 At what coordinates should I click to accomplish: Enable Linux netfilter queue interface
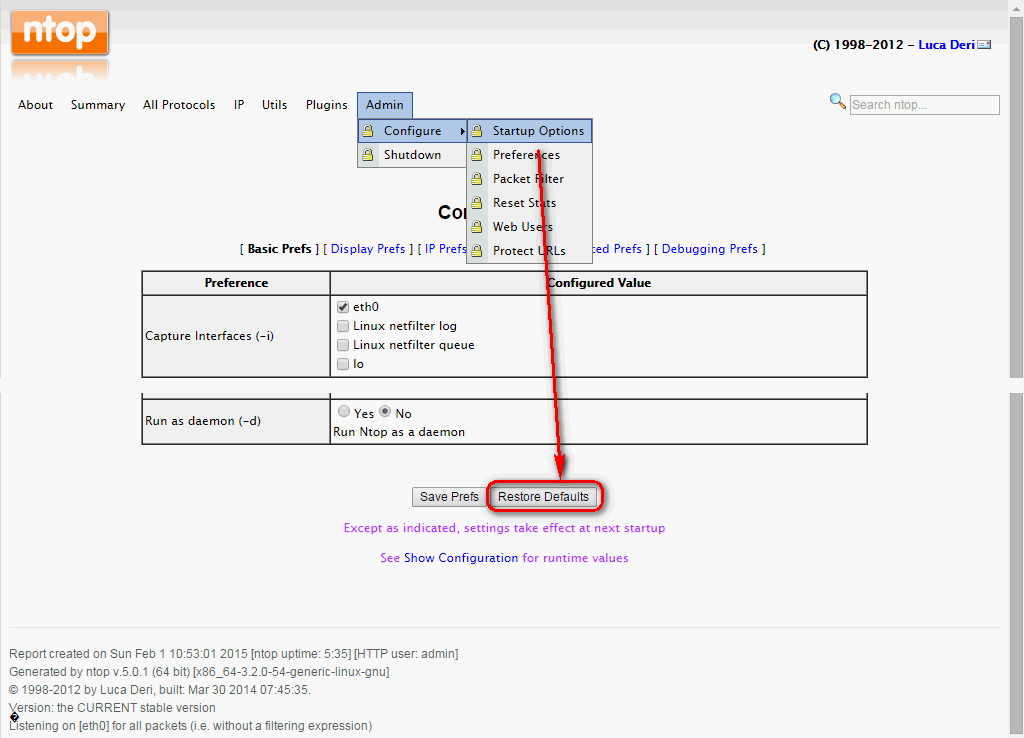[343, 345]
